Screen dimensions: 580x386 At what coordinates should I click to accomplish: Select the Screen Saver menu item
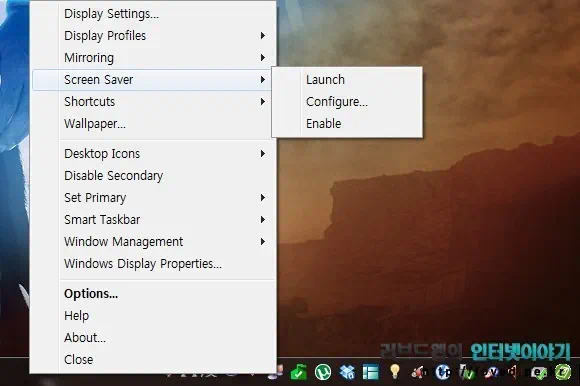click(153, 79)
